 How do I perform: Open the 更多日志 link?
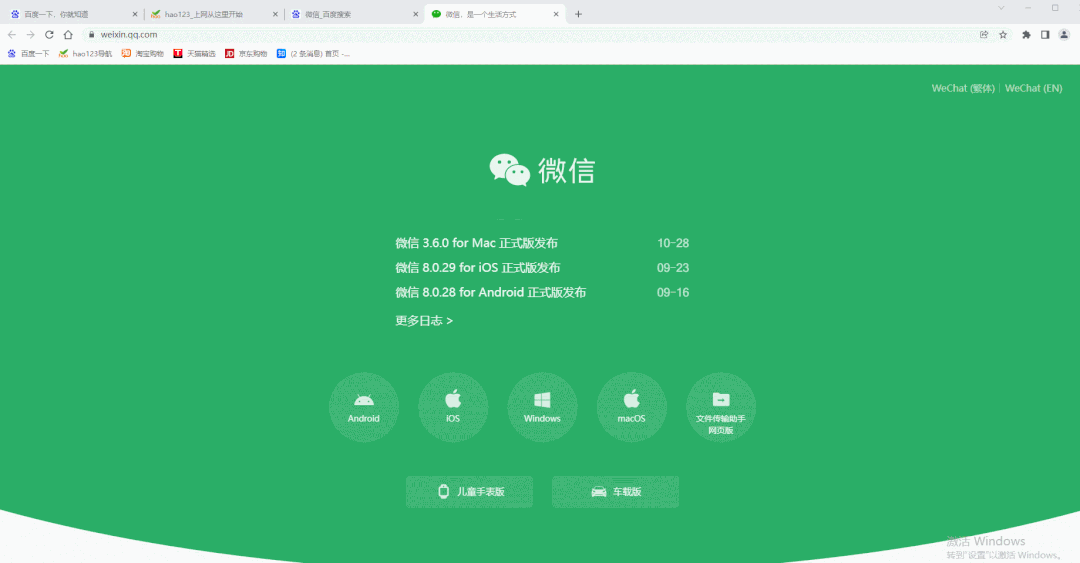(x=424, y=320)
